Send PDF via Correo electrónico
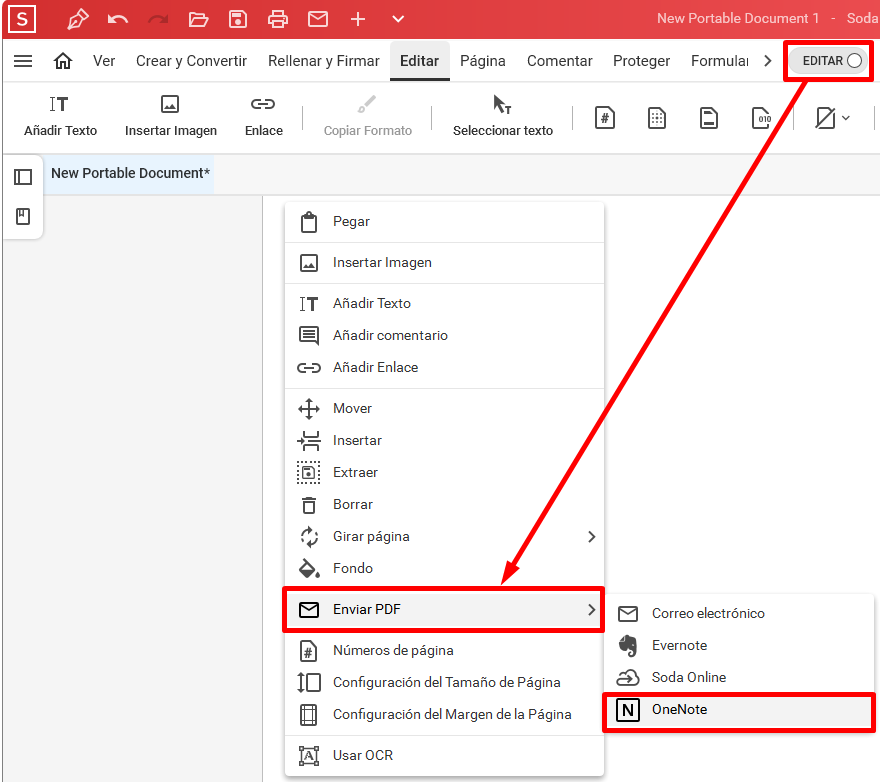Screen dimensions: 880x782 740,614
